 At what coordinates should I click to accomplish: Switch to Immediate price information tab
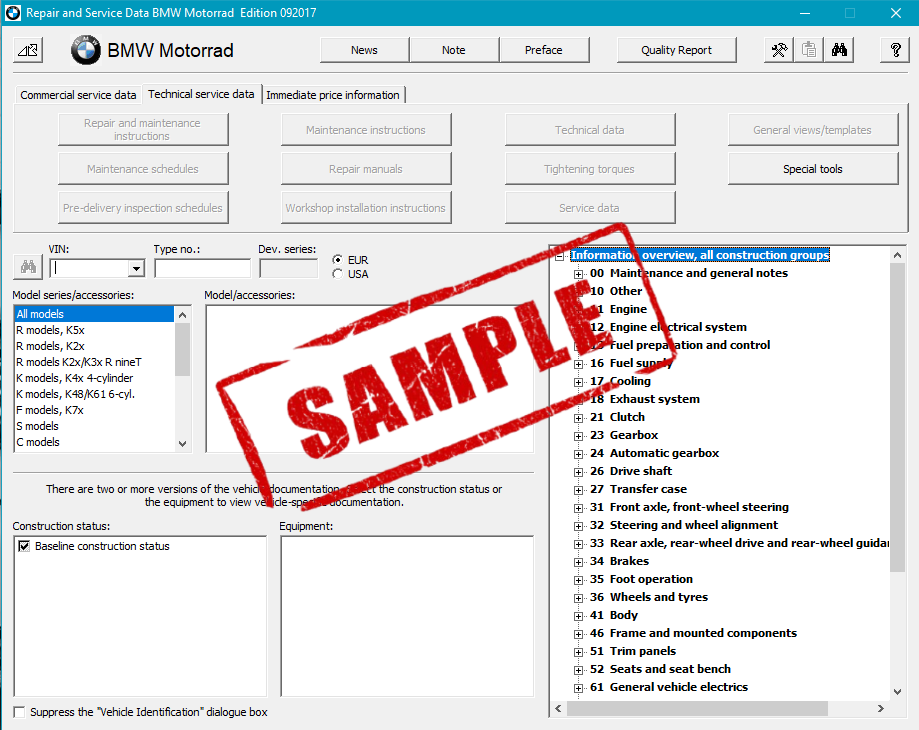click(333, 95)
